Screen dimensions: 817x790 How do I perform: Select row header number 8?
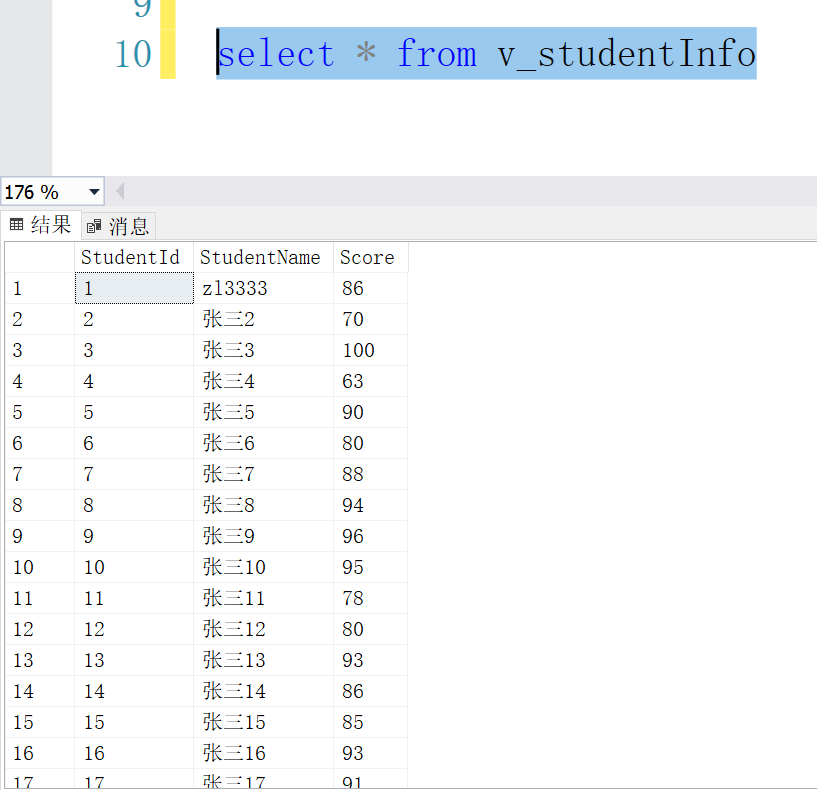40,505
